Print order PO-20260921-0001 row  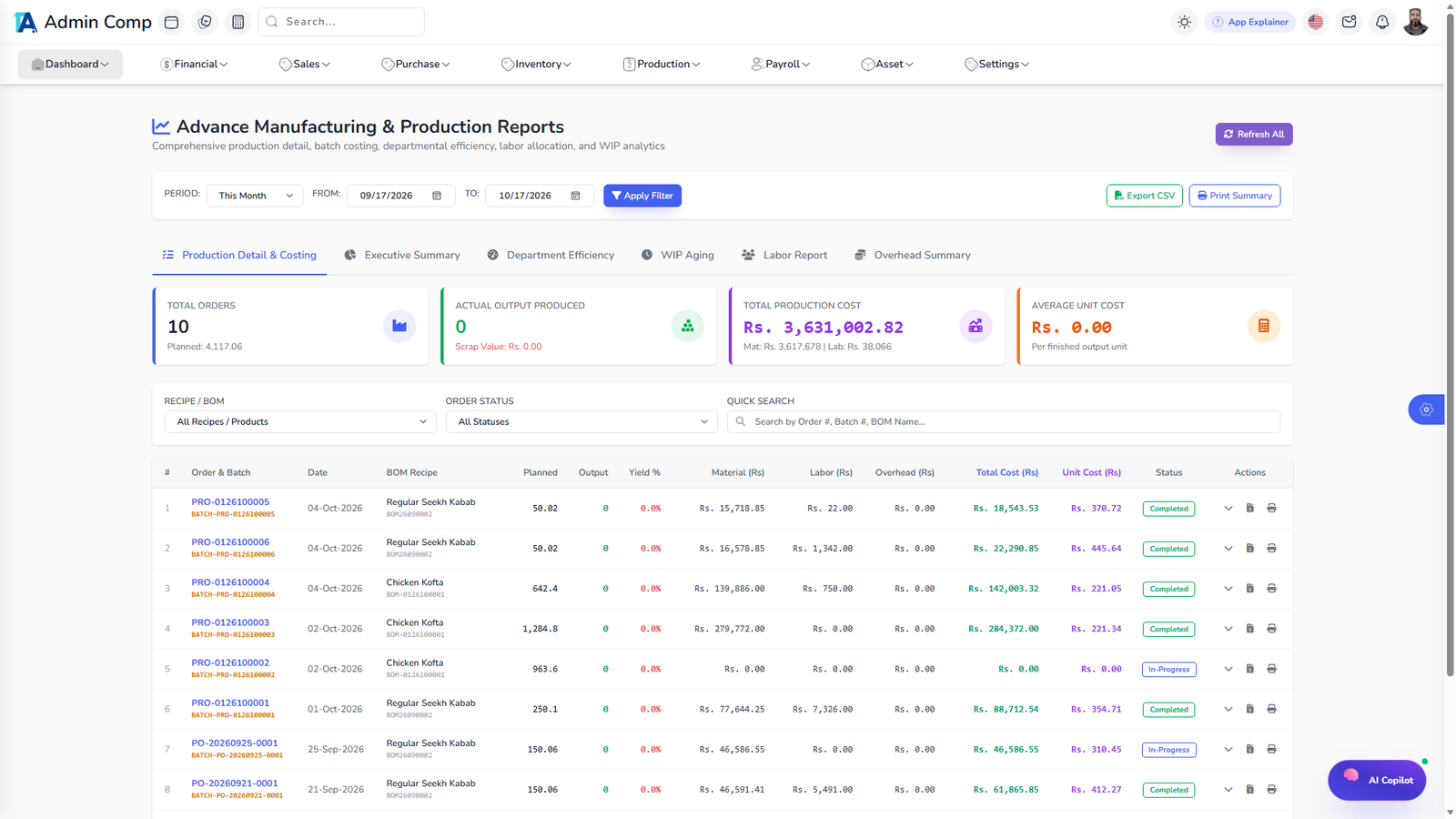pyautogui.click(x=1271, y=789)
